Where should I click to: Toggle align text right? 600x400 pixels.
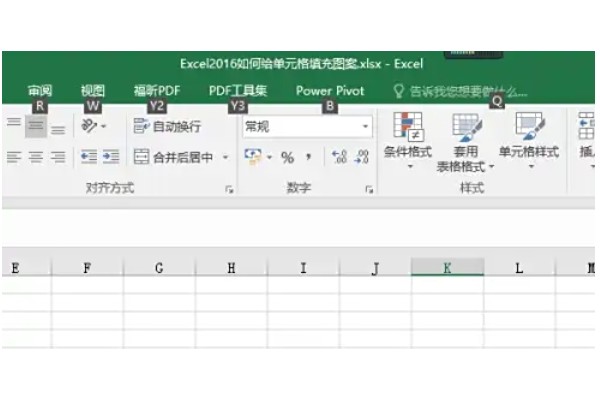(58, 157)
